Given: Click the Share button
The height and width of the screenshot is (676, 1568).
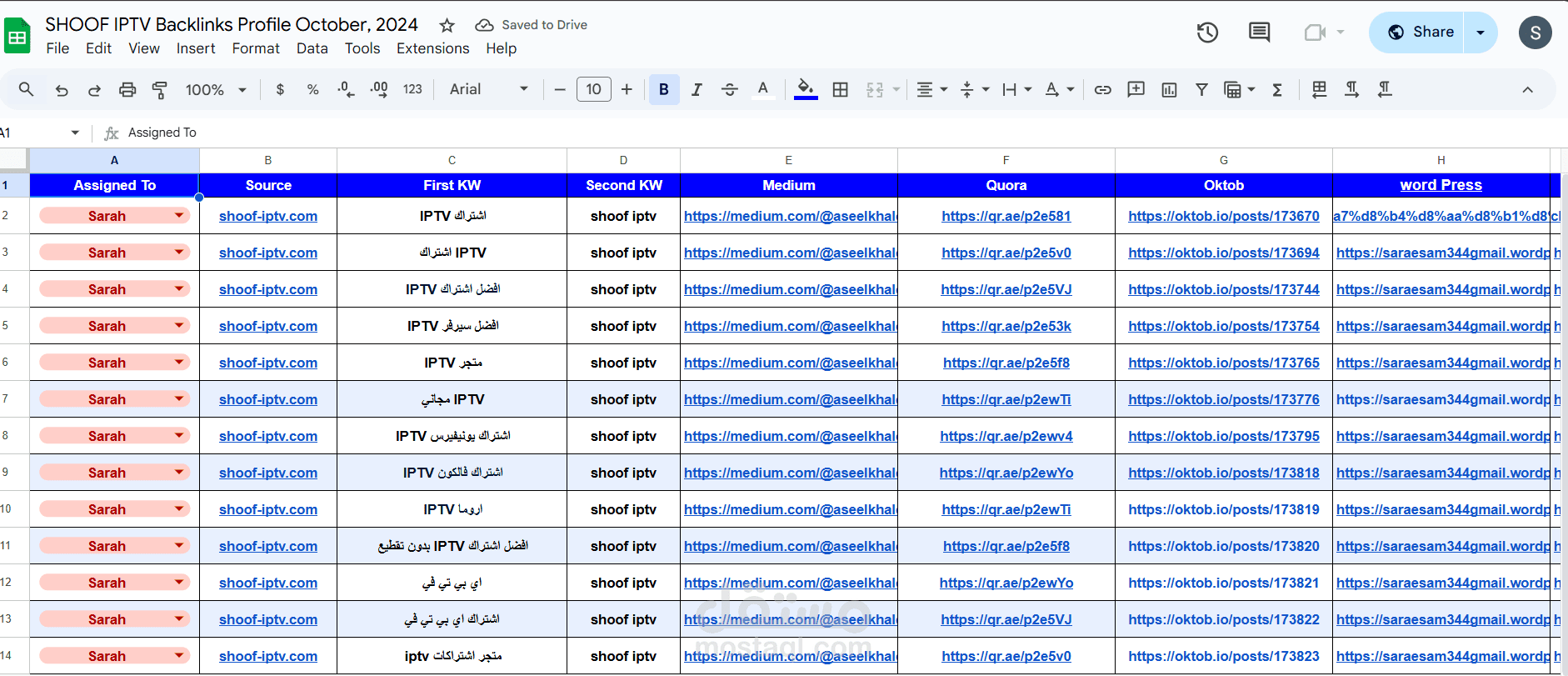Looking at the screenshot, I should [x=1421, y=33].
